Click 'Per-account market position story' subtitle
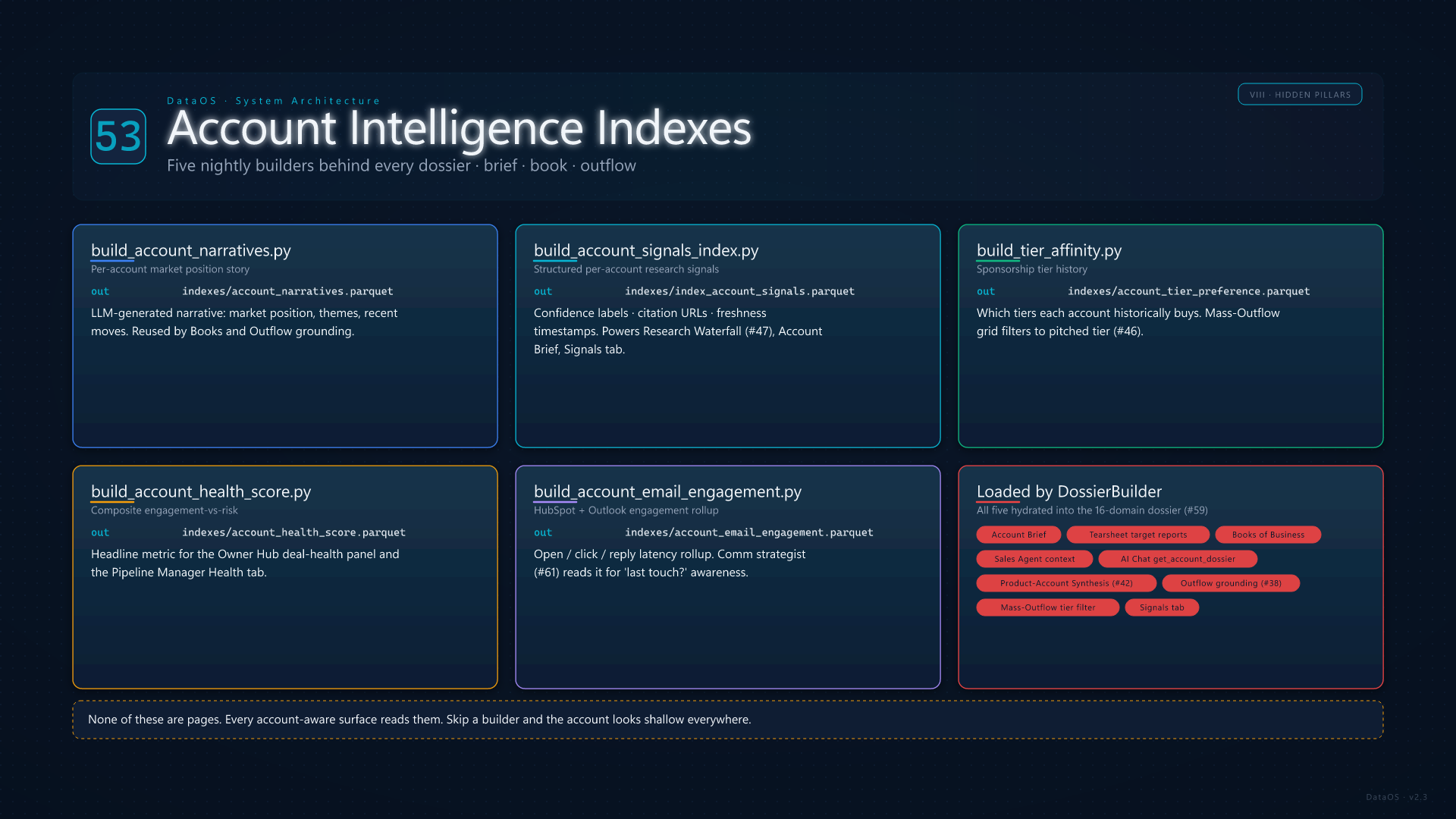 170,269
